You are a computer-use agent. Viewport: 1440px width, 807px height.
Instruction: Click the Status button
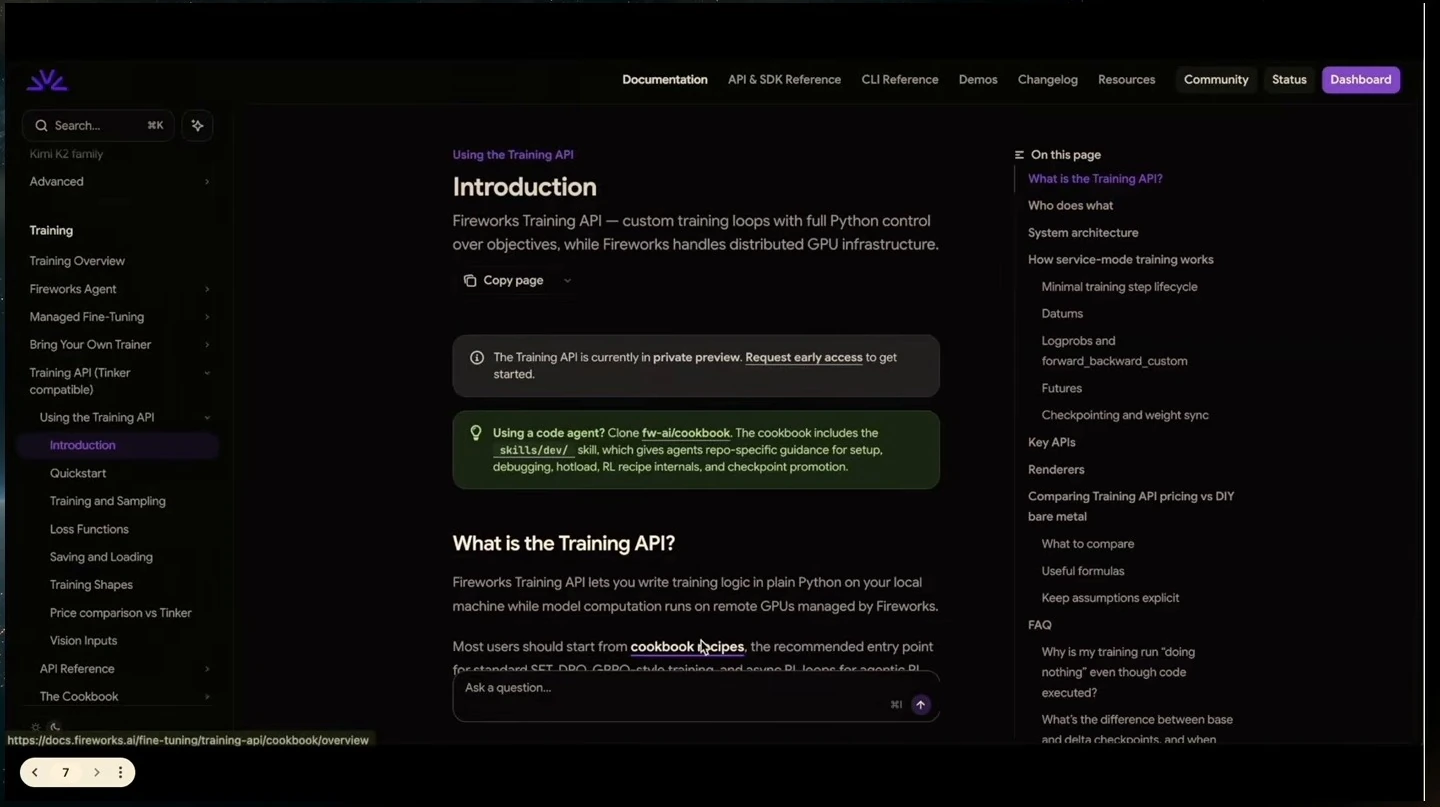pos(1289,80)
